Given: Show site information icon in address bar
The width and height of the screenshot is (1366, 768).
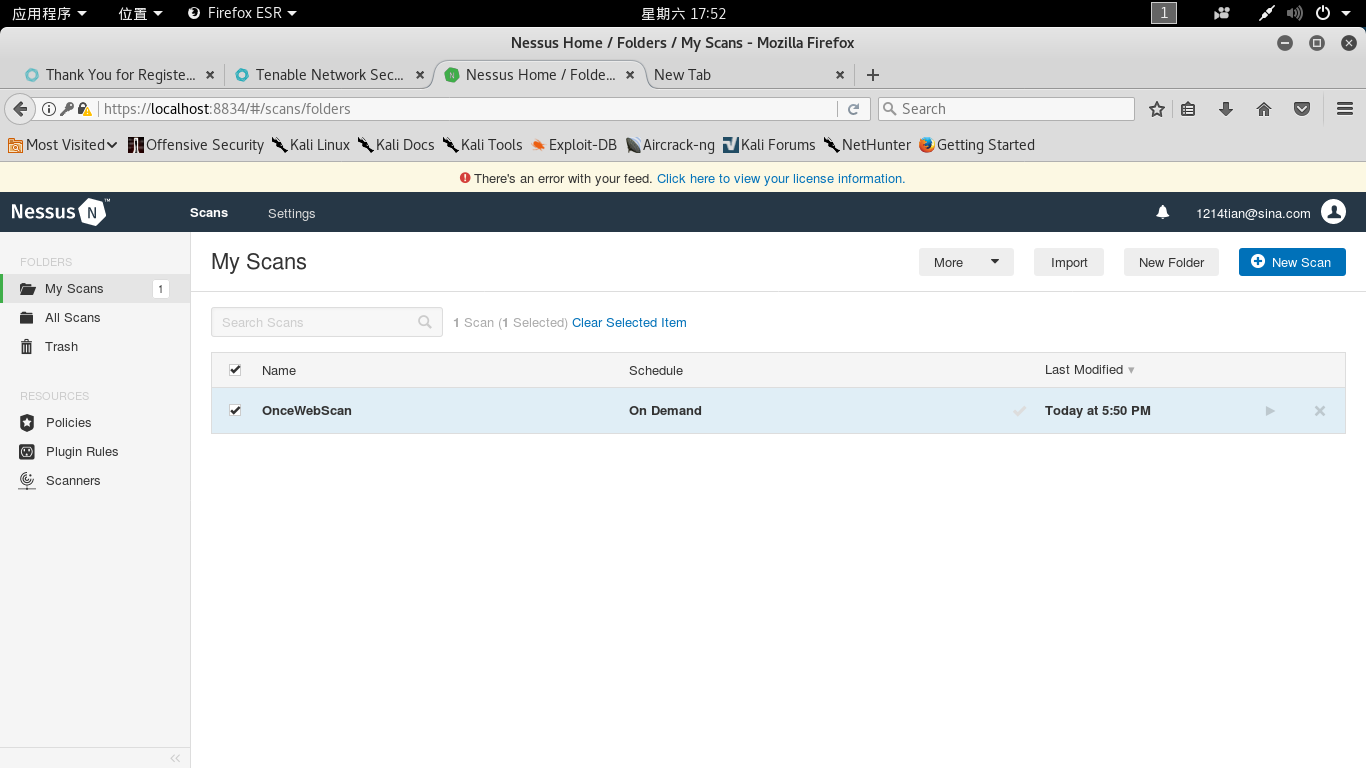Looking at the screenshot, I should point(48,109).
